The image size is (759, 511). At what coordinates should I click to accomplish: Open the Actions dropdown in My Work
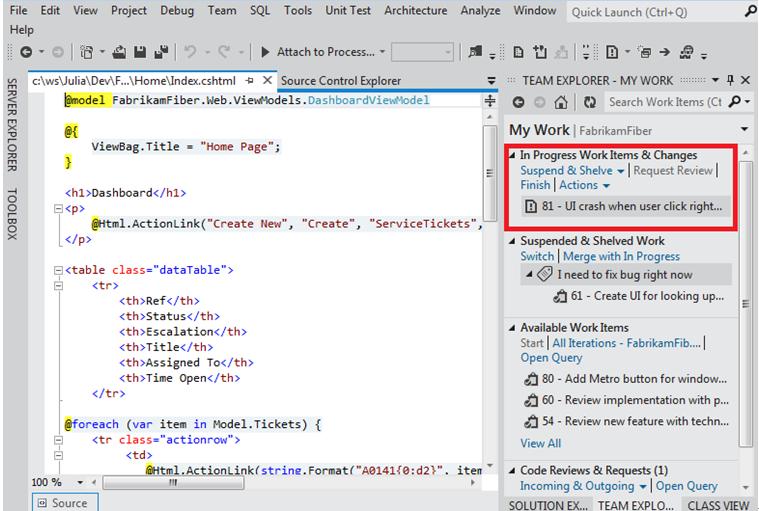tap(606, 186)
